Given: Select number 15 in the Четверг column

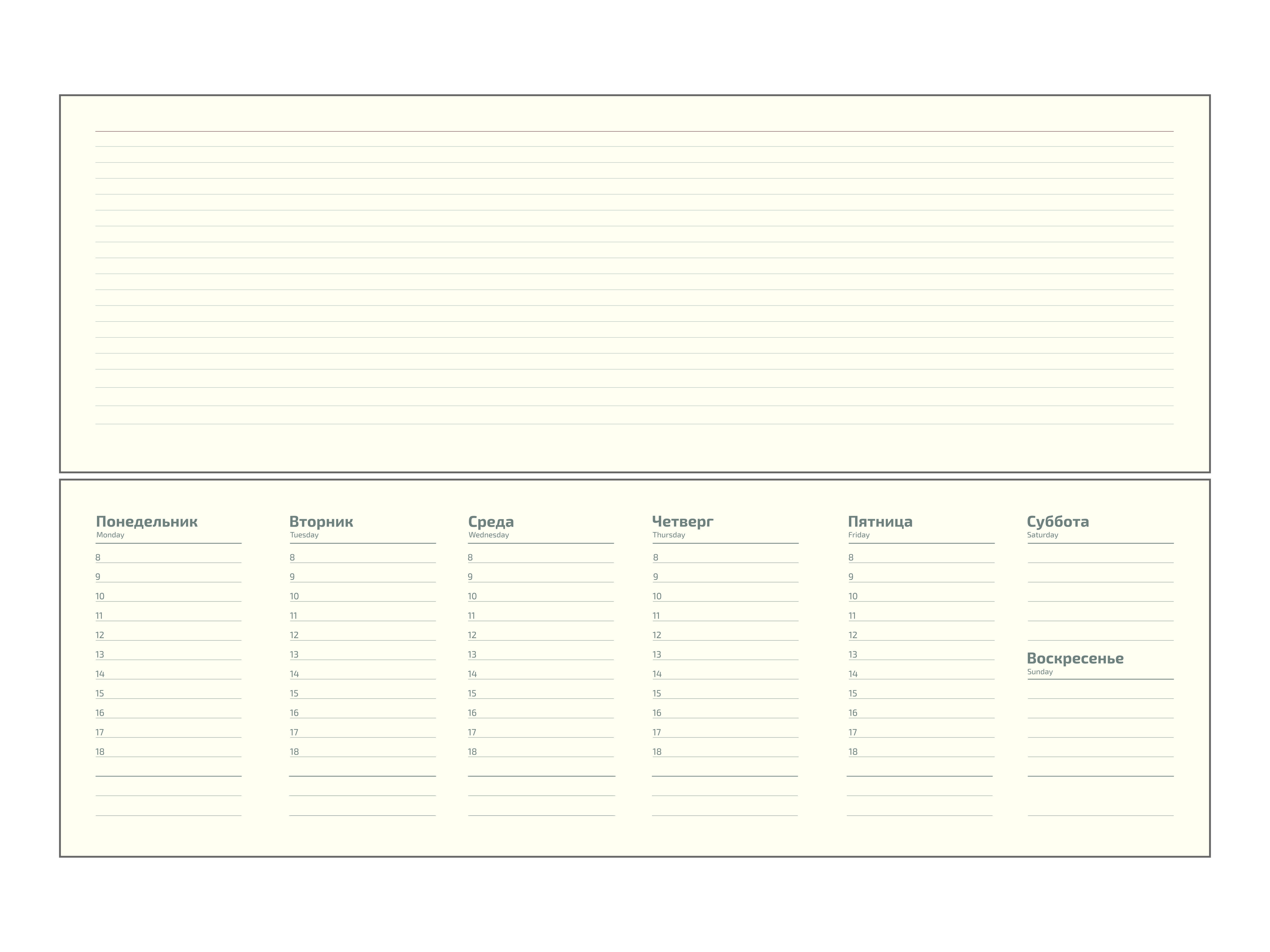Looking at the screenshot, I should pos(657,694).
